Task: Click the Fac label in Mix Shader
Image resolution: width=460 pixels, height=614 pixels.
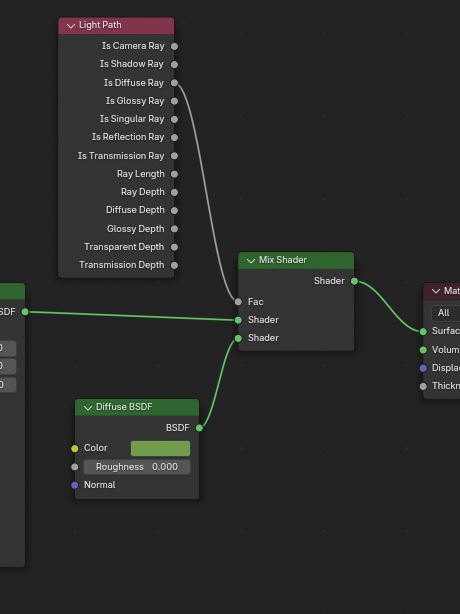Action: [256, 302]
